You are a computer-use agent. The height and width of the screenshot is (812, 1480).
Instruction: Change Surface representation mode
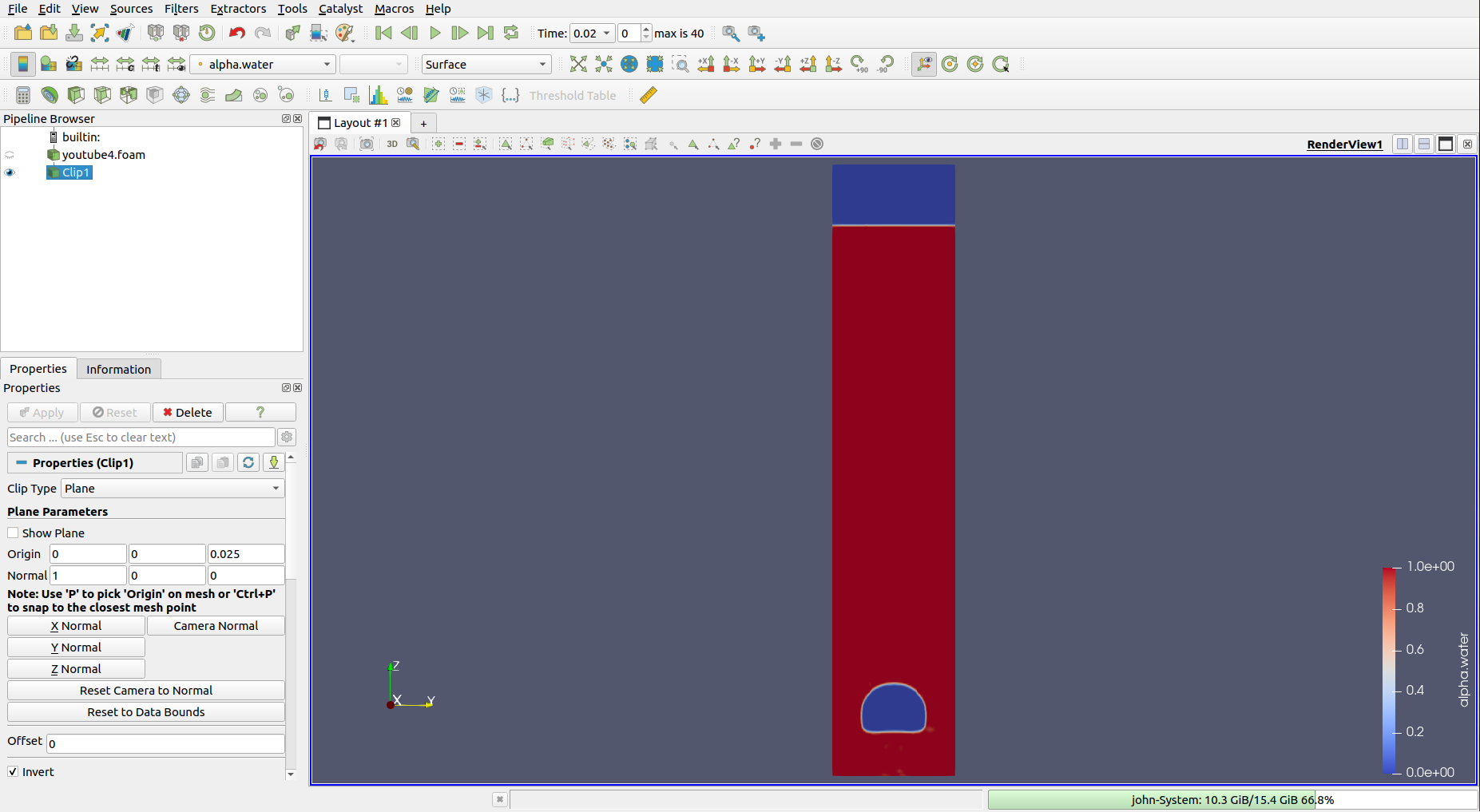[x=486, y=64]
